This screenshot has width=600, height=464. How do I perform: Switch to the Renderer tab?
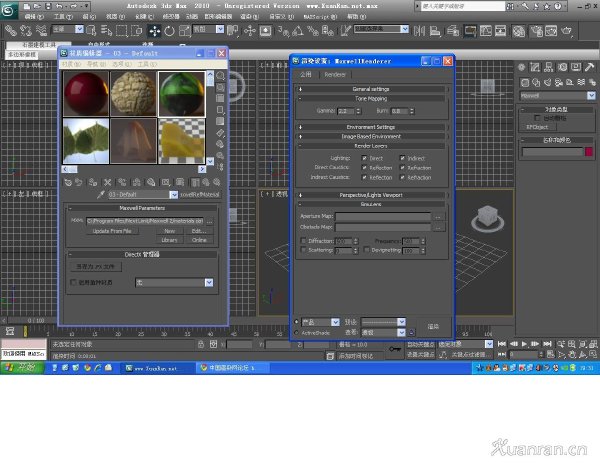coord(335,75)
